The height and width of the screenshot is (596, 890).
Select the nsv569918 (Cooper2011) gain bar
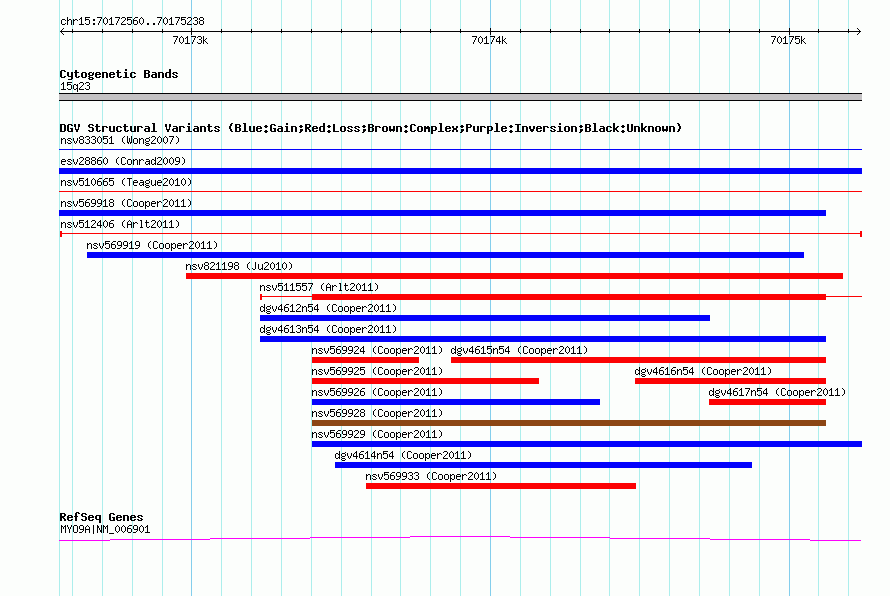coord(442,213)
